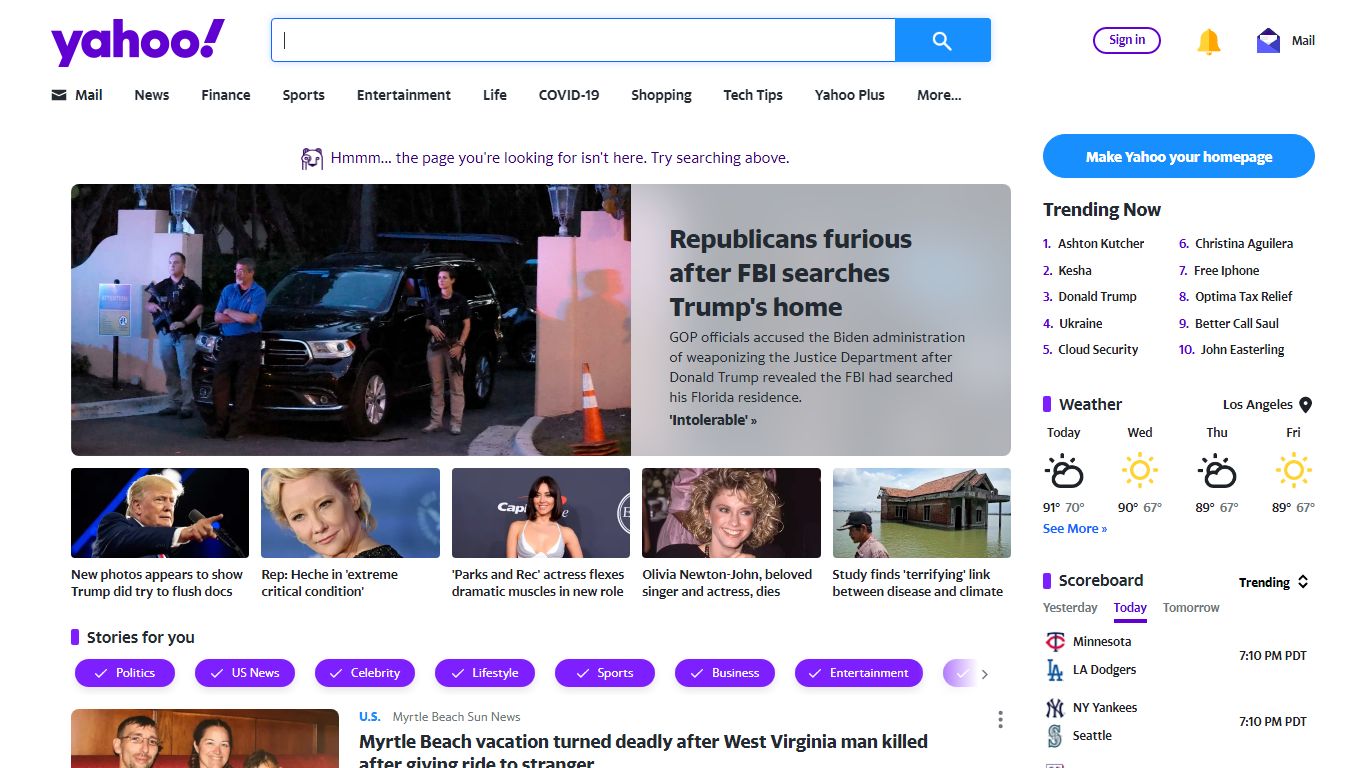Open the Myrtle Beach vacation turned deadly headline

tap(643, 750)
